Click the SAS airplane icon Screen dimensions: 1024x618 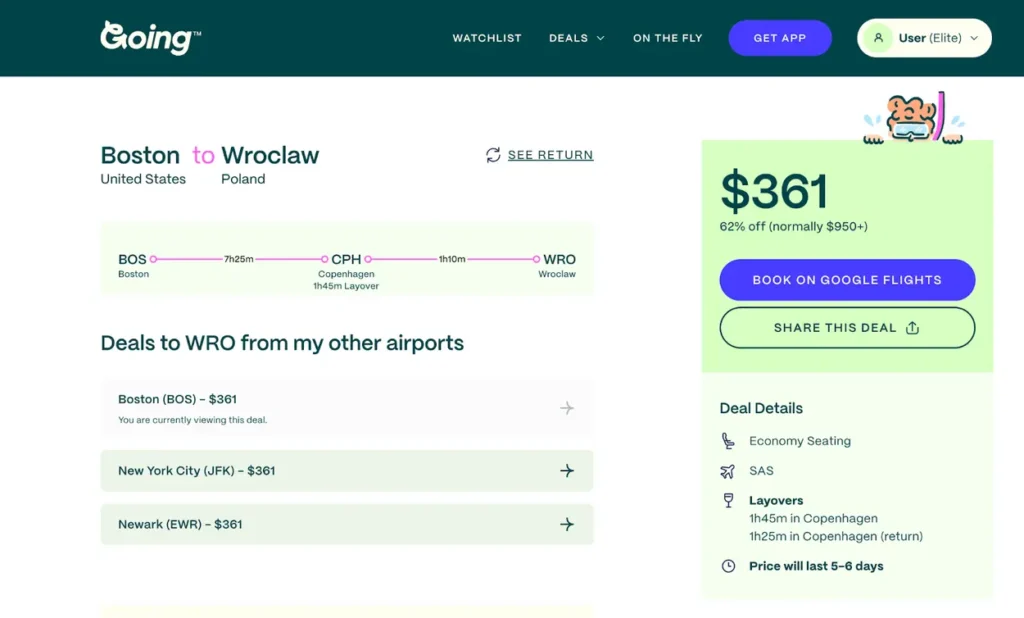(727, 471)
